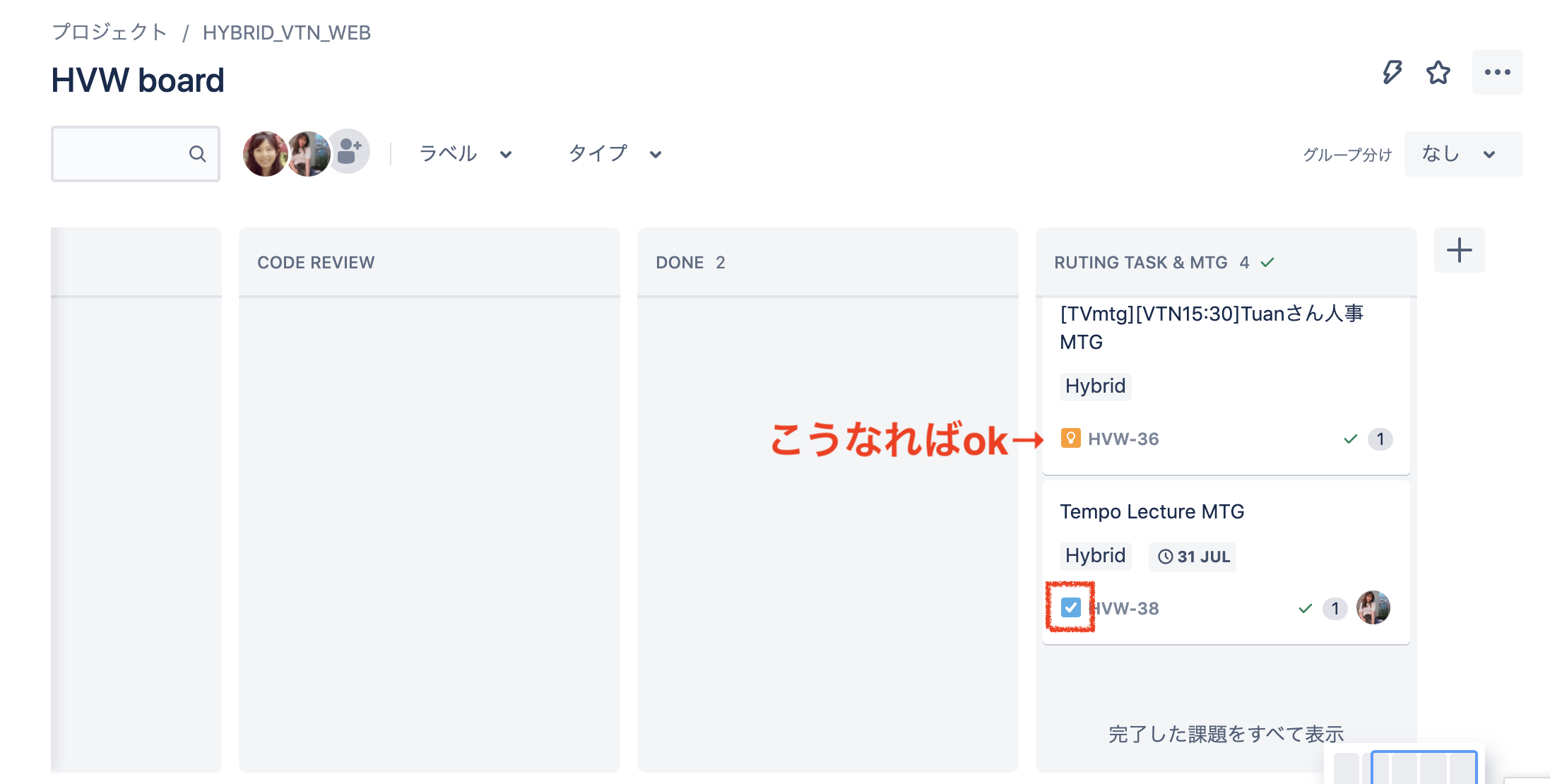1550x784 pixels.
Task: Expand the タイプ dropdown filter
Action: point(615,154)
